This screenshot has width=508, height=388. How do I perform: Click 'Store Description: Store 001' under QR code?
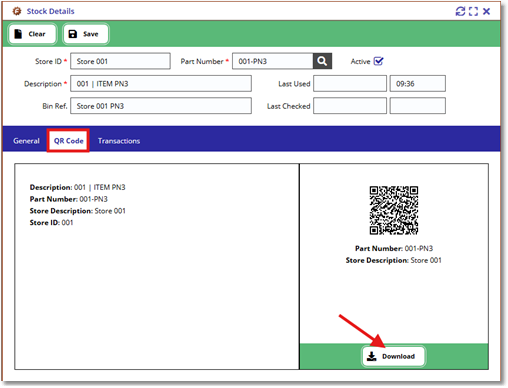point(394,260)
